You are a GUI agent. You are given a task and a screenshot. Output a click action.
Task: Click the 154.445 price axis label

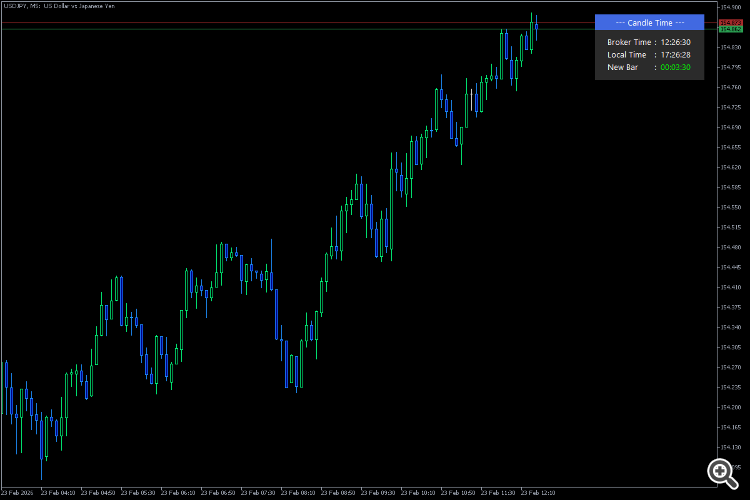(x=730, y=267)
